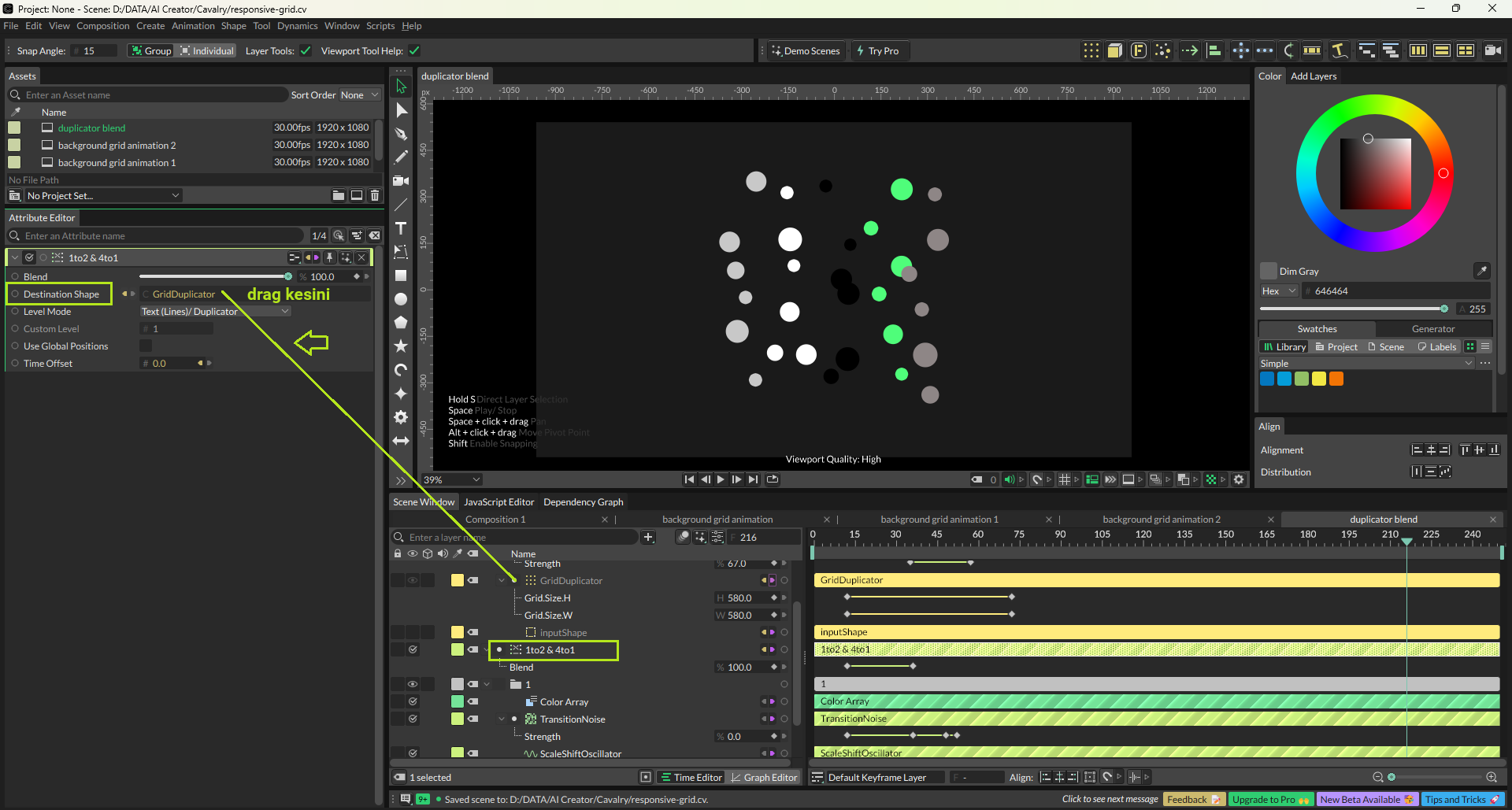The height and width of the screenshot is (810, 1512).
Task: Select the orange swatch in Simple palette
Action: tap(1336, 379)
